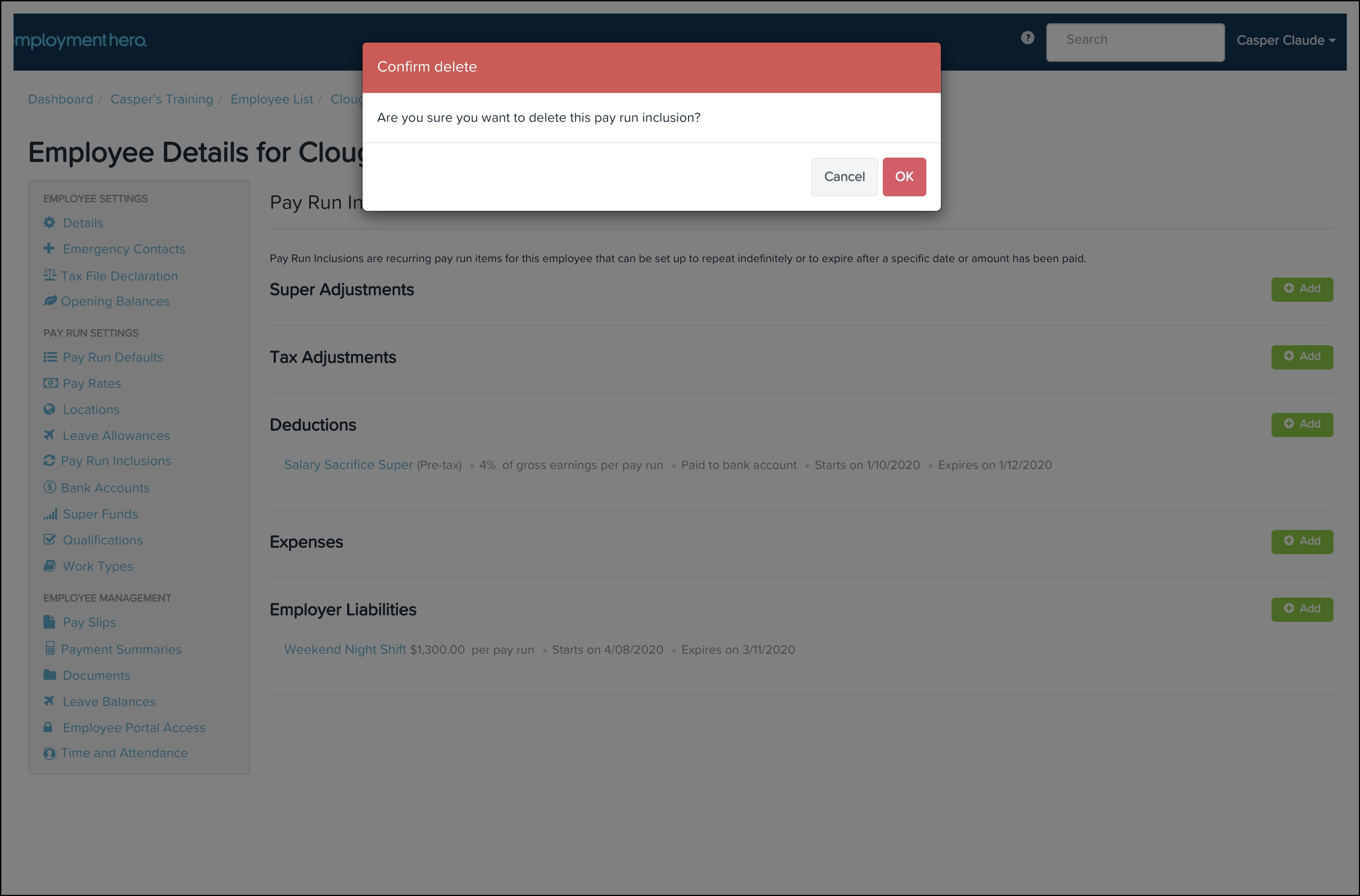This screenshot has height=896, width=1360.
Task: Open the Casper Claude user dropdown
Action: click(x=1285, y=41)
